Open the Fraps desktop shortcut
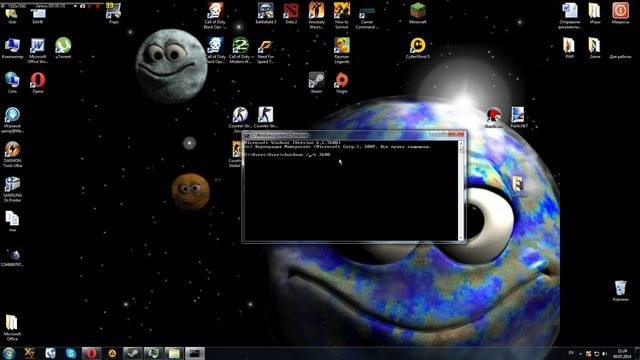The image size is (640, 360). 113,13
